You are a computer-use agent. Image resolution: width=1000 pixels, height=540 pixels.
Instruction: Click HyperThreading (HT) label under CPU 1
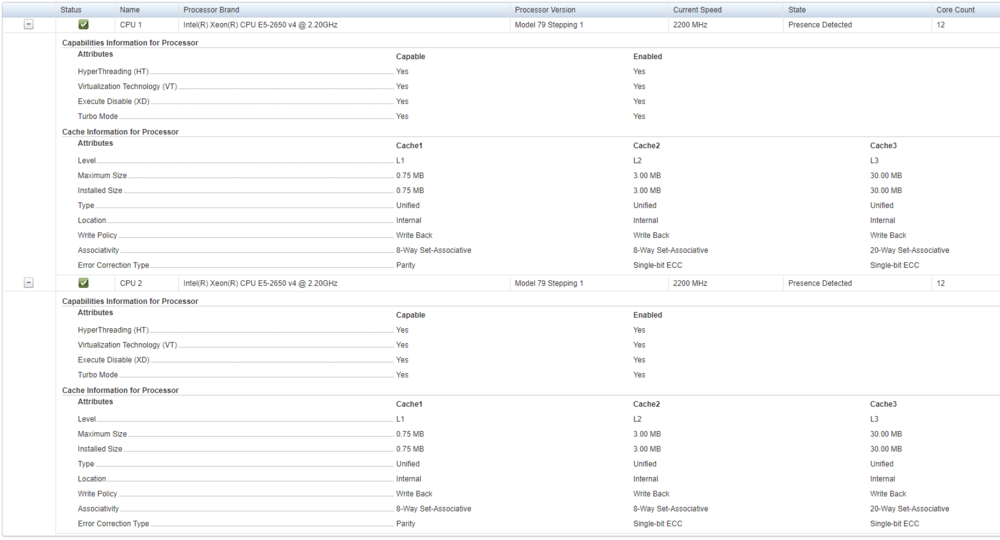click(x=113, y=71)
